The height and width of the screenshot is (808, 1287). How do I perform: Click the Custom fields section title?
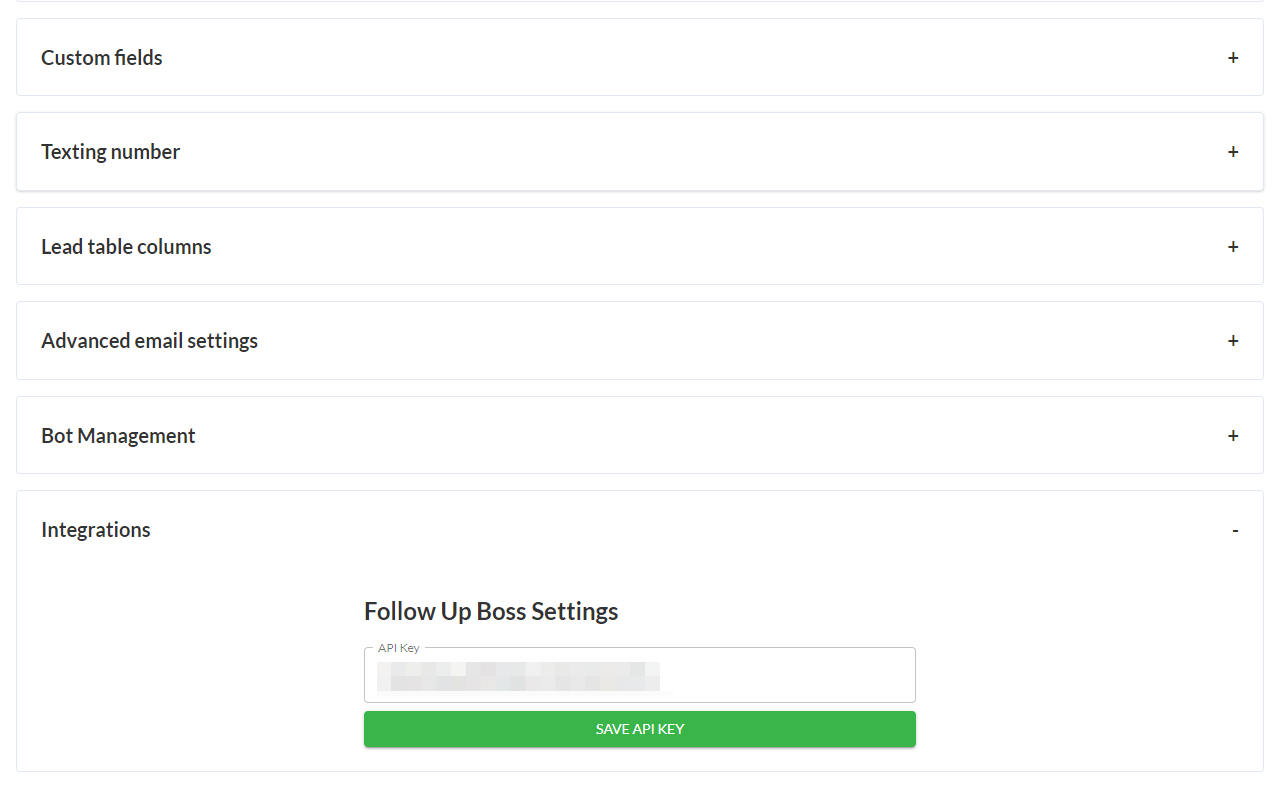pos(102,58)
